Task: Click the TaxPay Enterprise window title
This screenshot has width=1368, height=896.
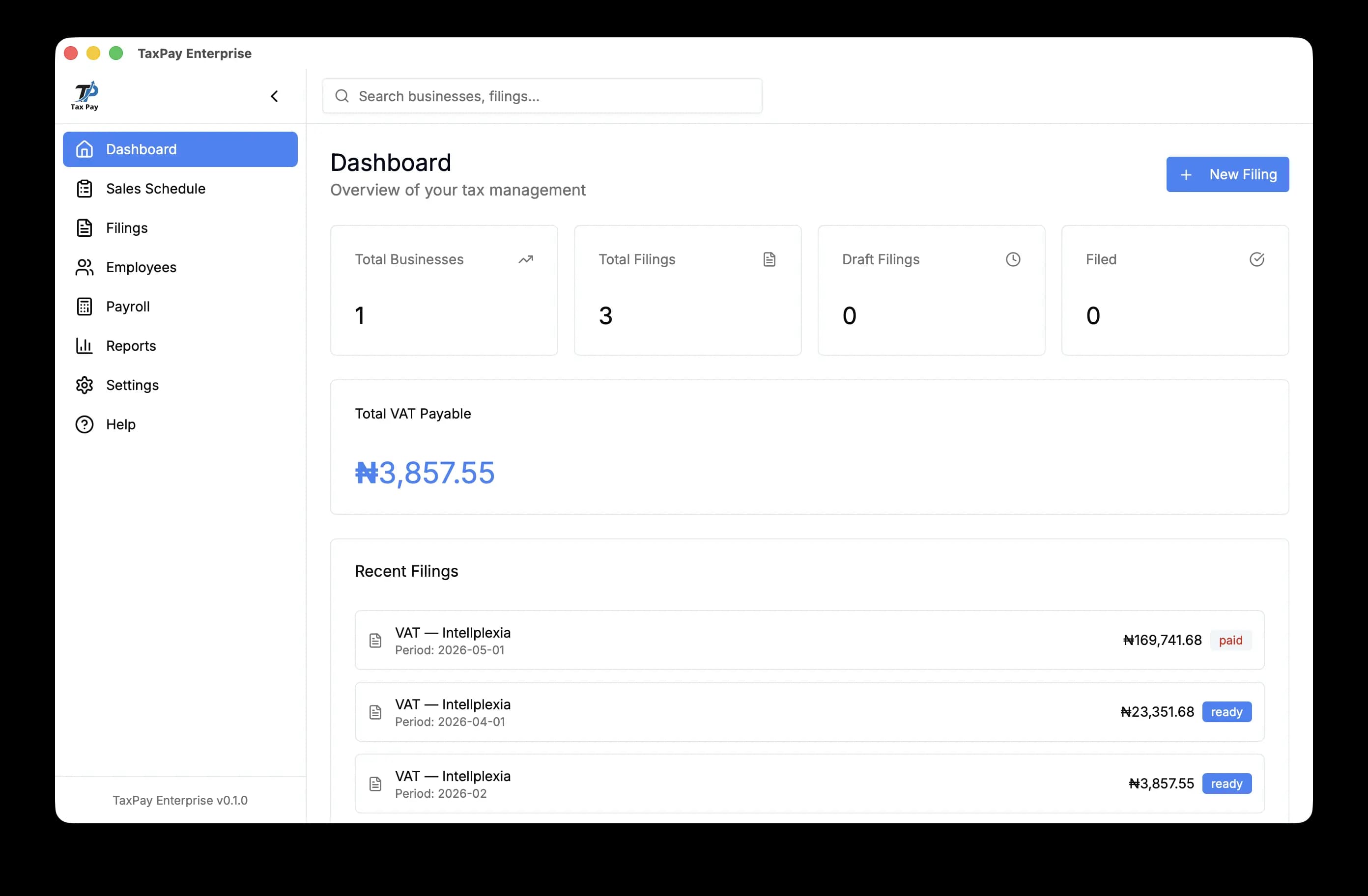Action: point(194,54)
